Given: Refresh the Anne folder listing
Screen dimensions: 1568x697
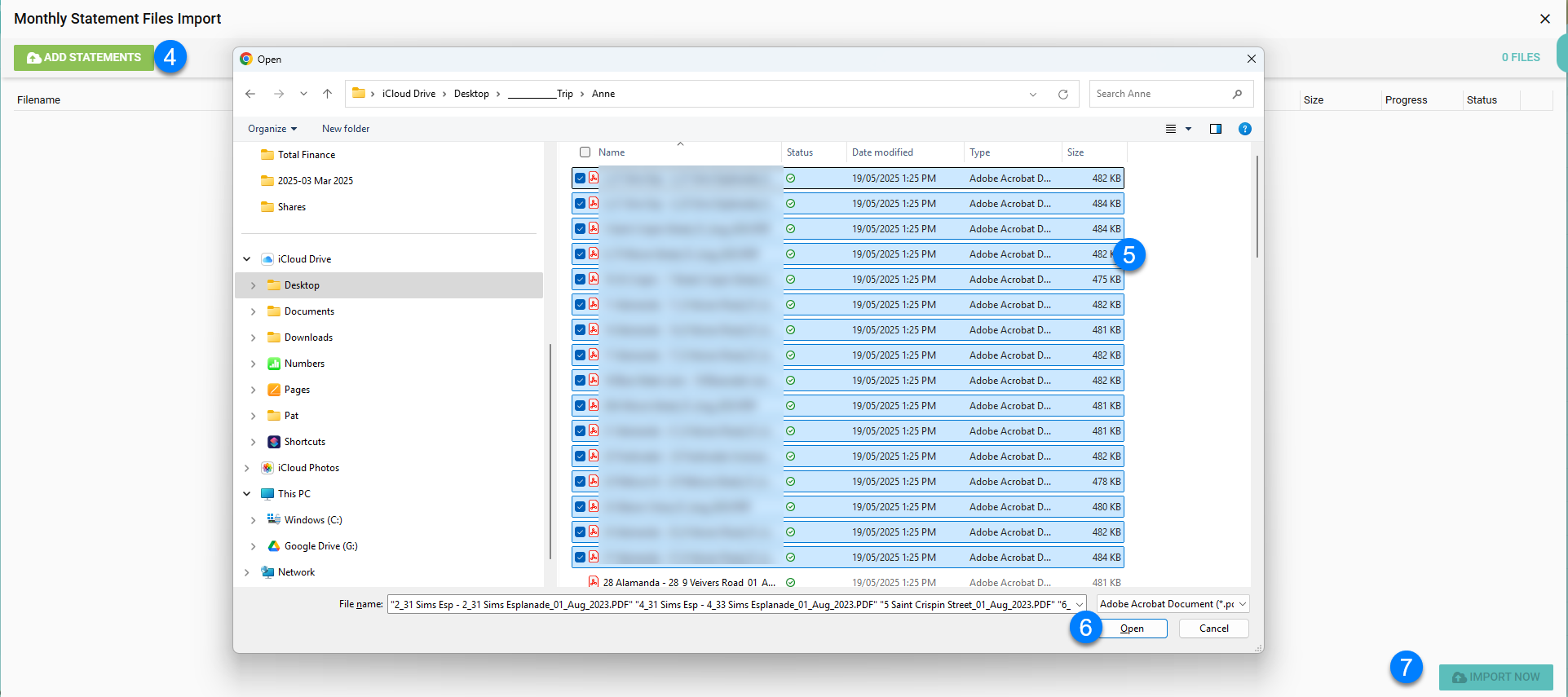Looking at the screenshot, I should click(x=1062, y=95).
